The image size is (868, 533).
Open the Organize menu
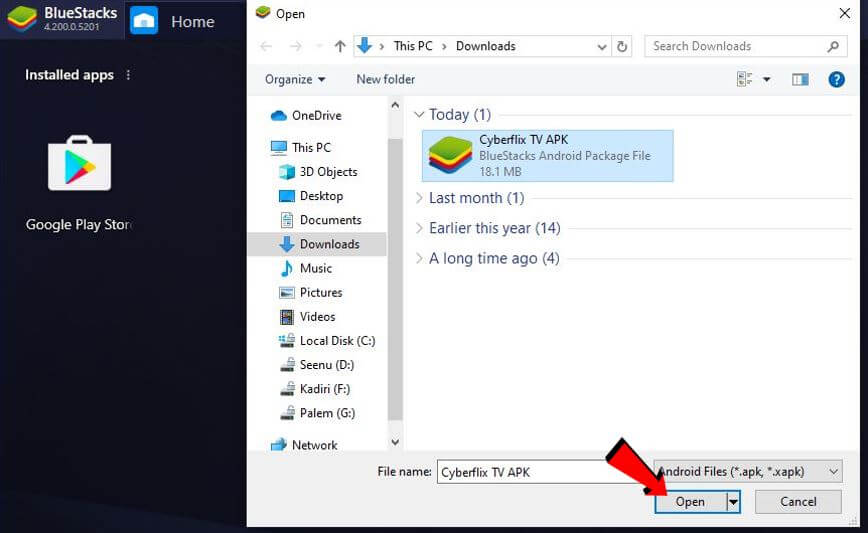(x=294, y=79)
